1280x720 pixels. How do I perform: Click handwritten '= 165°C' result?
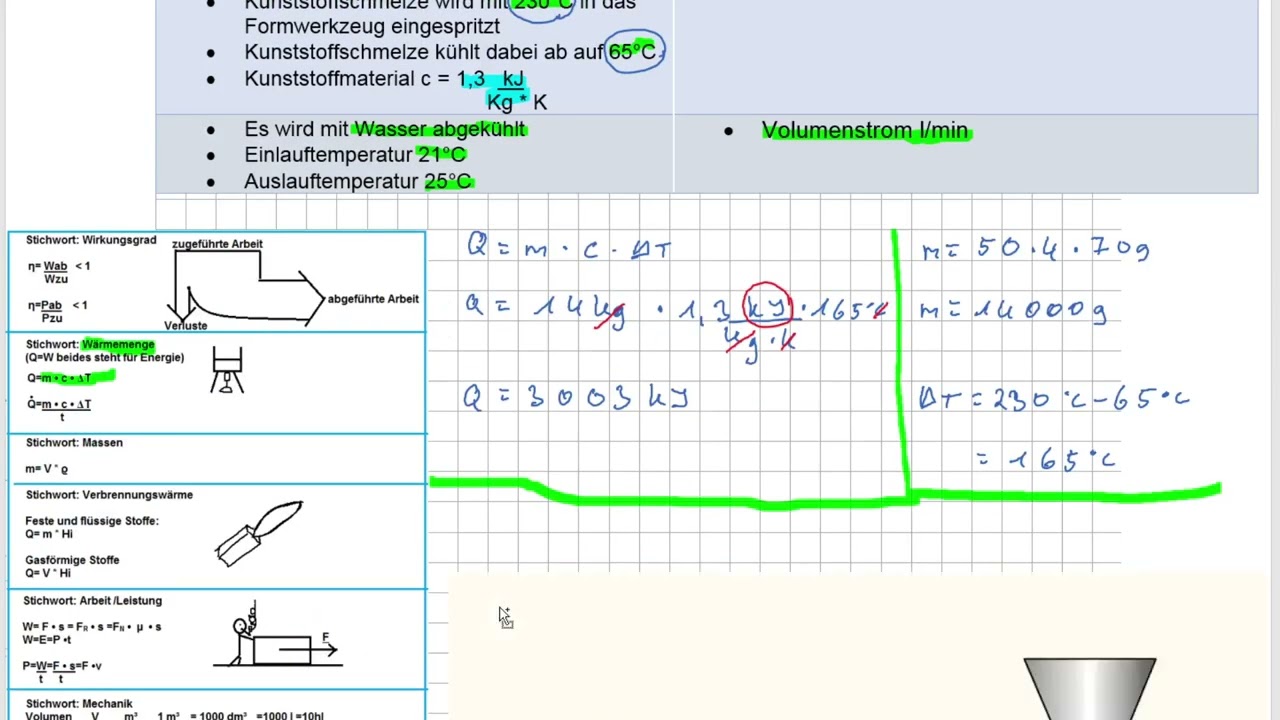tap(1045, 460)
